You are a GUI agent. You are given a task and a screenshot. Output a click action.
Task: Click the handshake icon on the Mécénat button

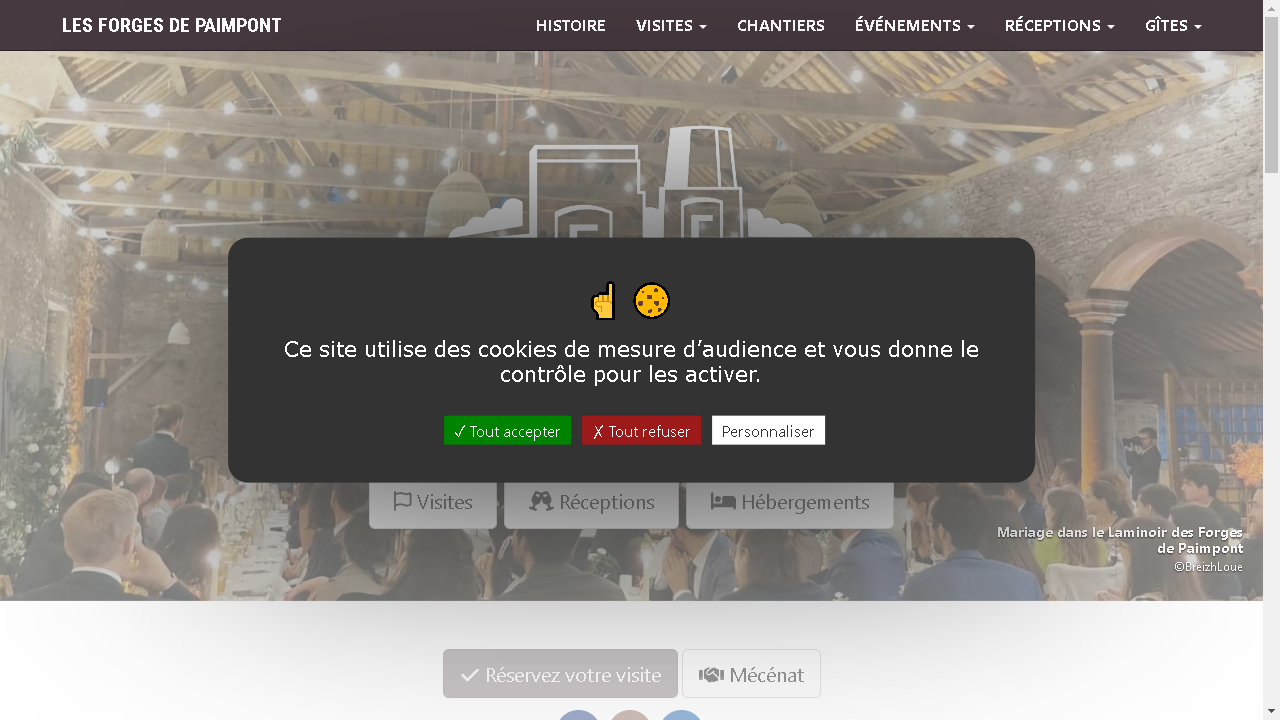tap(711, 675)
